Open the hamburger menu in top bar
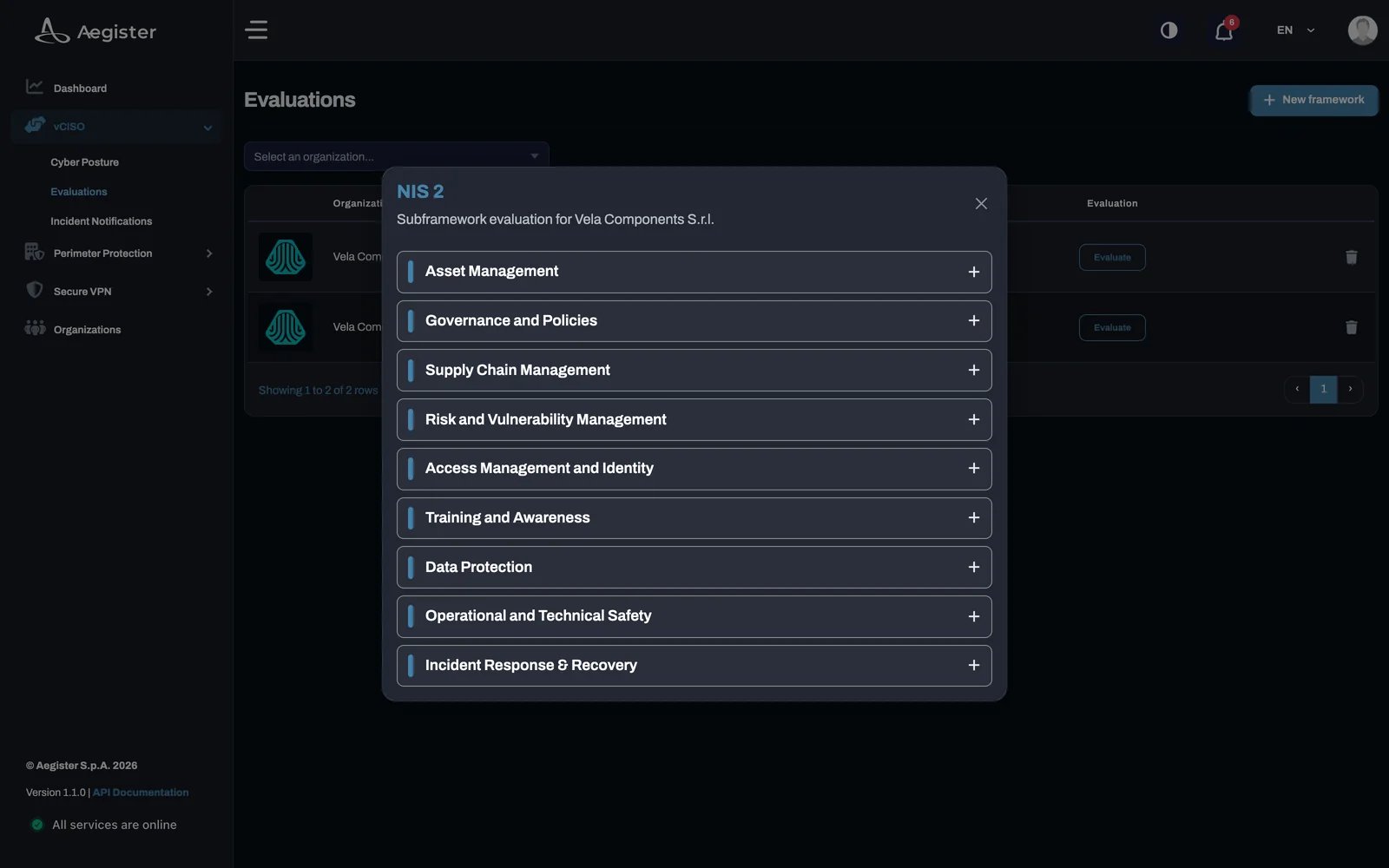Viewport: 1389px width, 868px height. [256, 30]
